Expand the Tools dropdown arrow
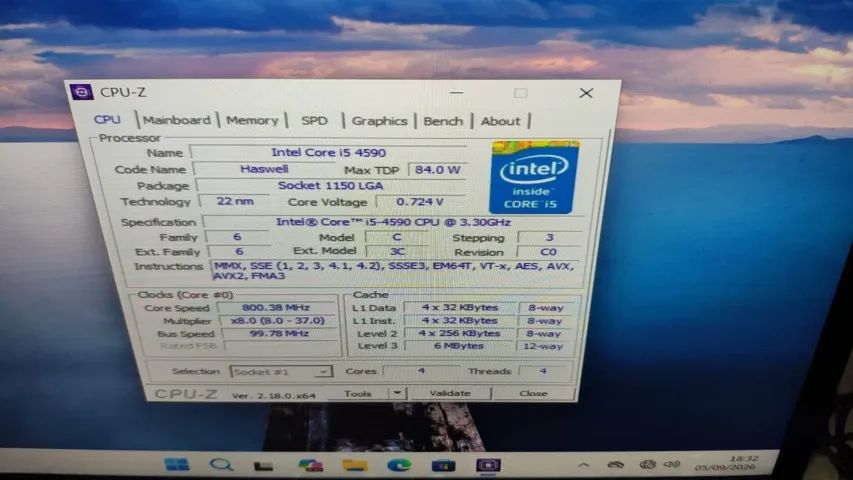Image resolution: width=853 pixels, height=480 pixels. coord(397,393)
